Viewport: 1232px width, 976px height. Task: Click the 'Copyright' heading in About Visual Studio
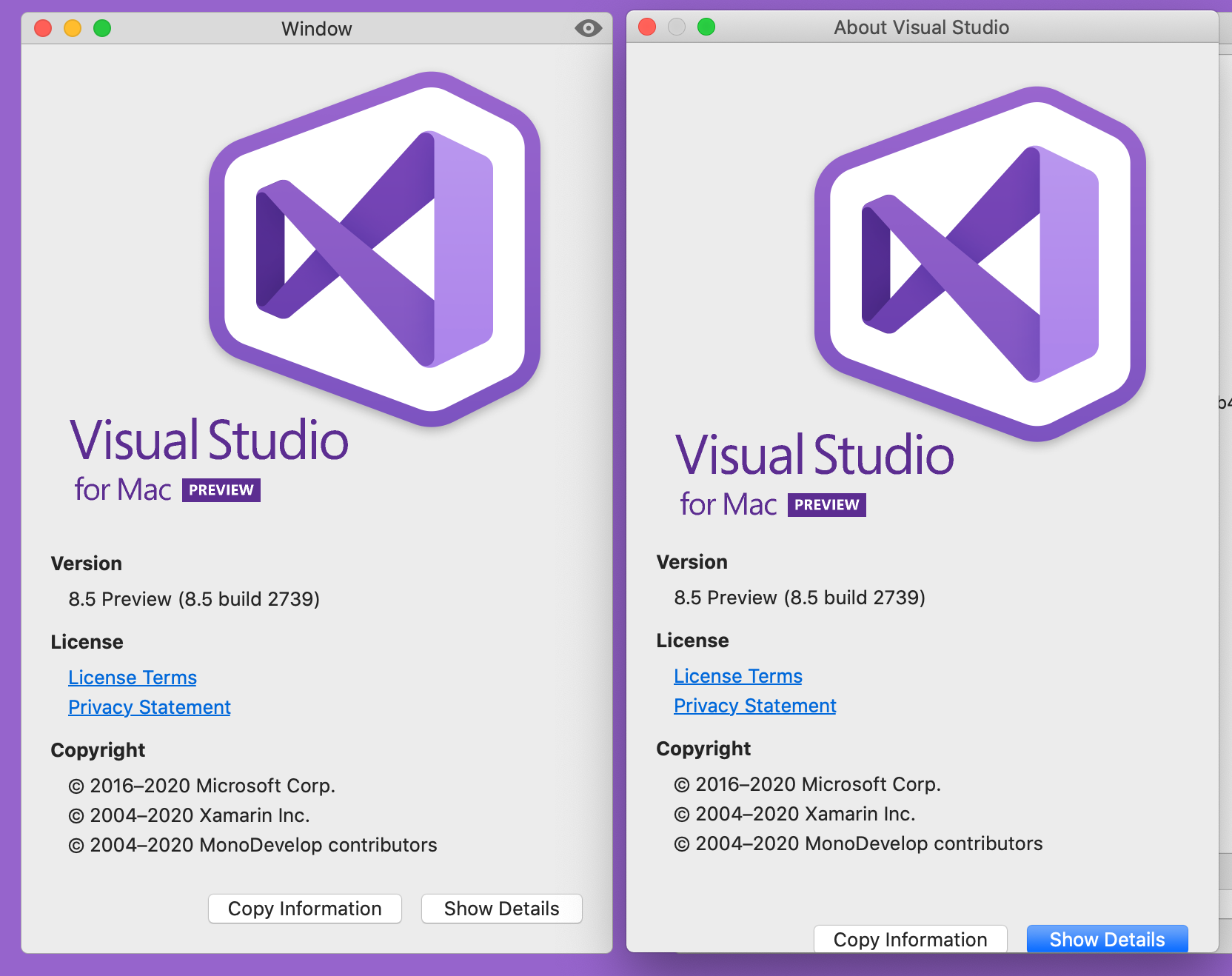[x=703, y=749]
